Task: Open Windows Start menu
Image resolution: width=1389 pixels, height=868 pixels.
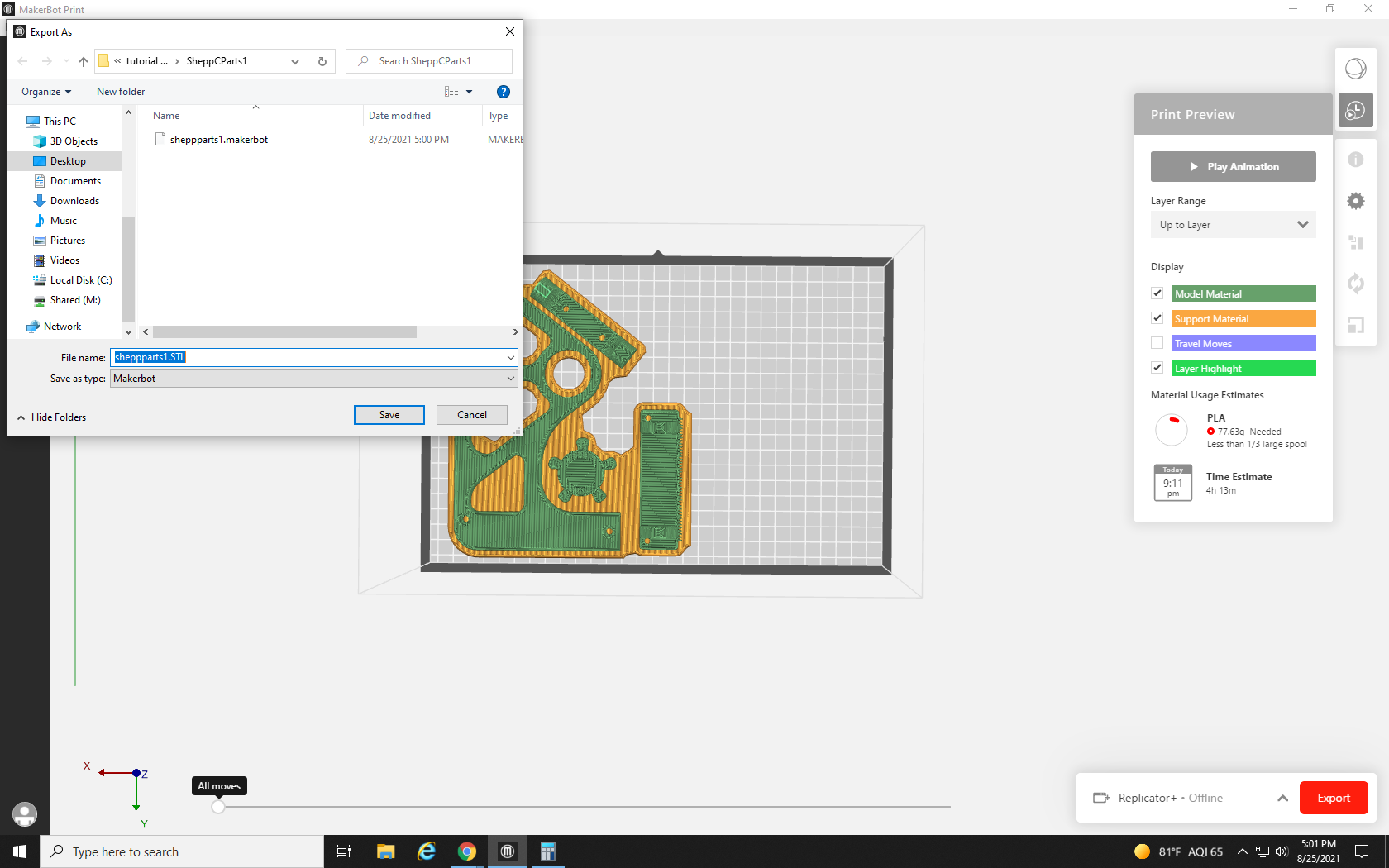Action: [20, 851]
